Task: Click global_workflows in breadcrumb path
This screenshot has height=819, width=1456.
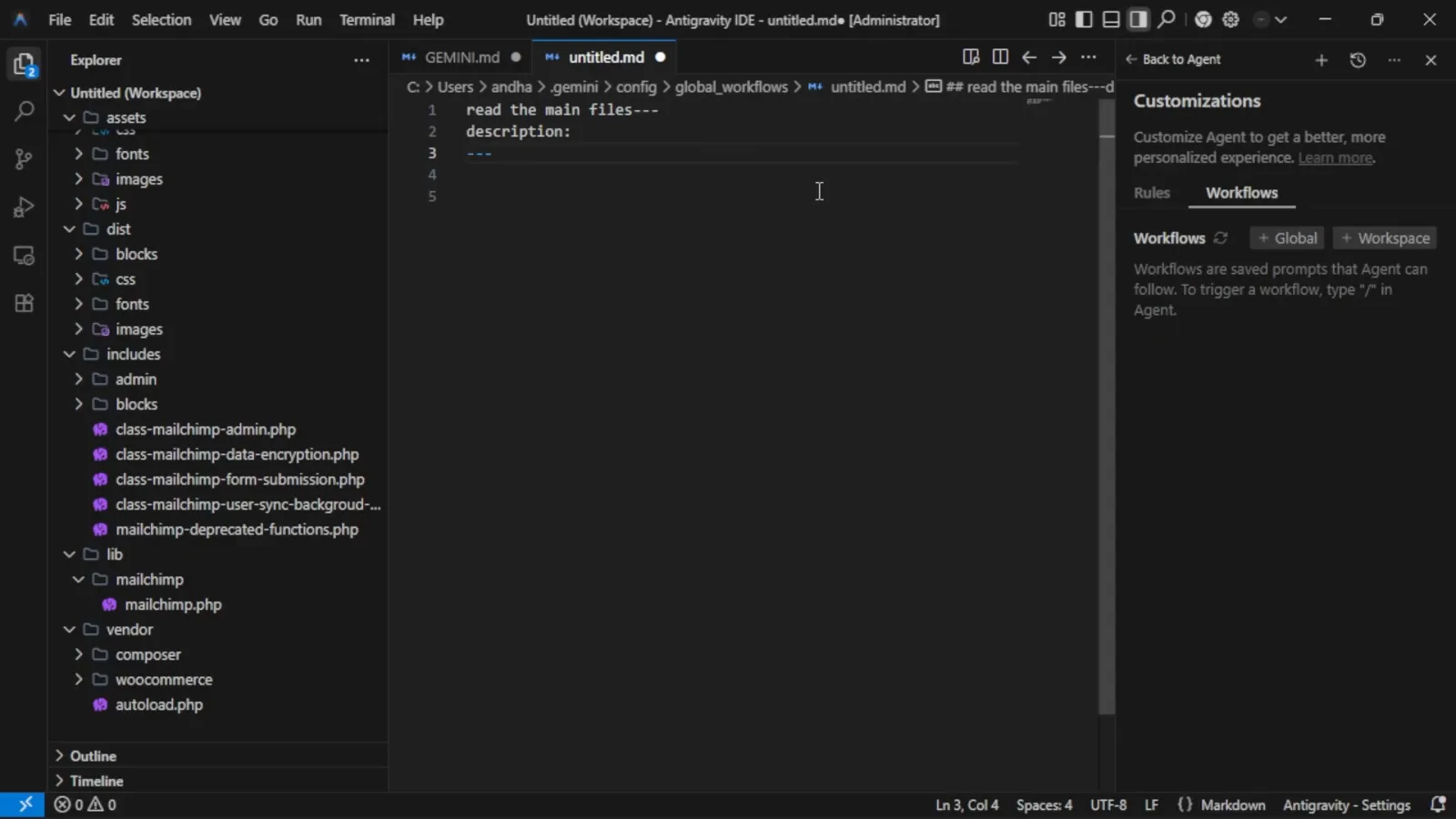Action: [731, 86]
